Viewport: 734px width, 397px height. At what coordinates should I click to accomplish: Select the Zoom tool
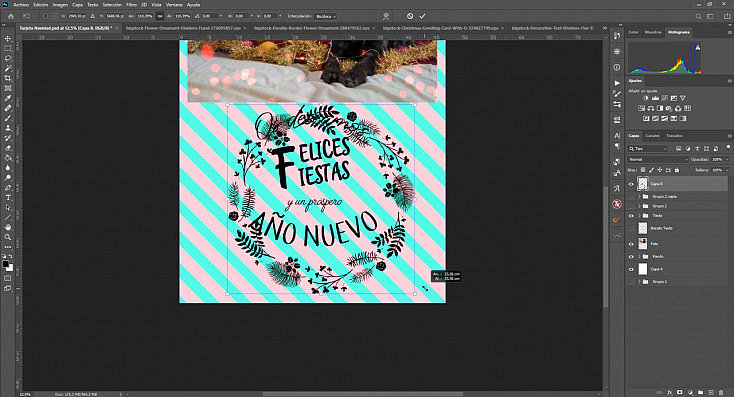[x=7, y=237]
